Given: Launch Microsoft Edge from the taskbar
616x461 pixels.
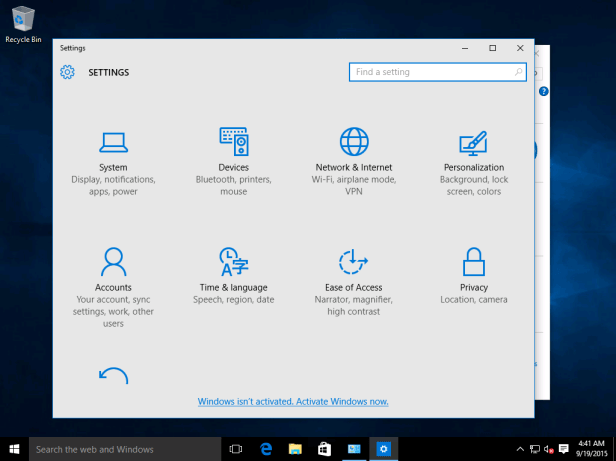Looking at the screenshot, I should pos(266,449).
